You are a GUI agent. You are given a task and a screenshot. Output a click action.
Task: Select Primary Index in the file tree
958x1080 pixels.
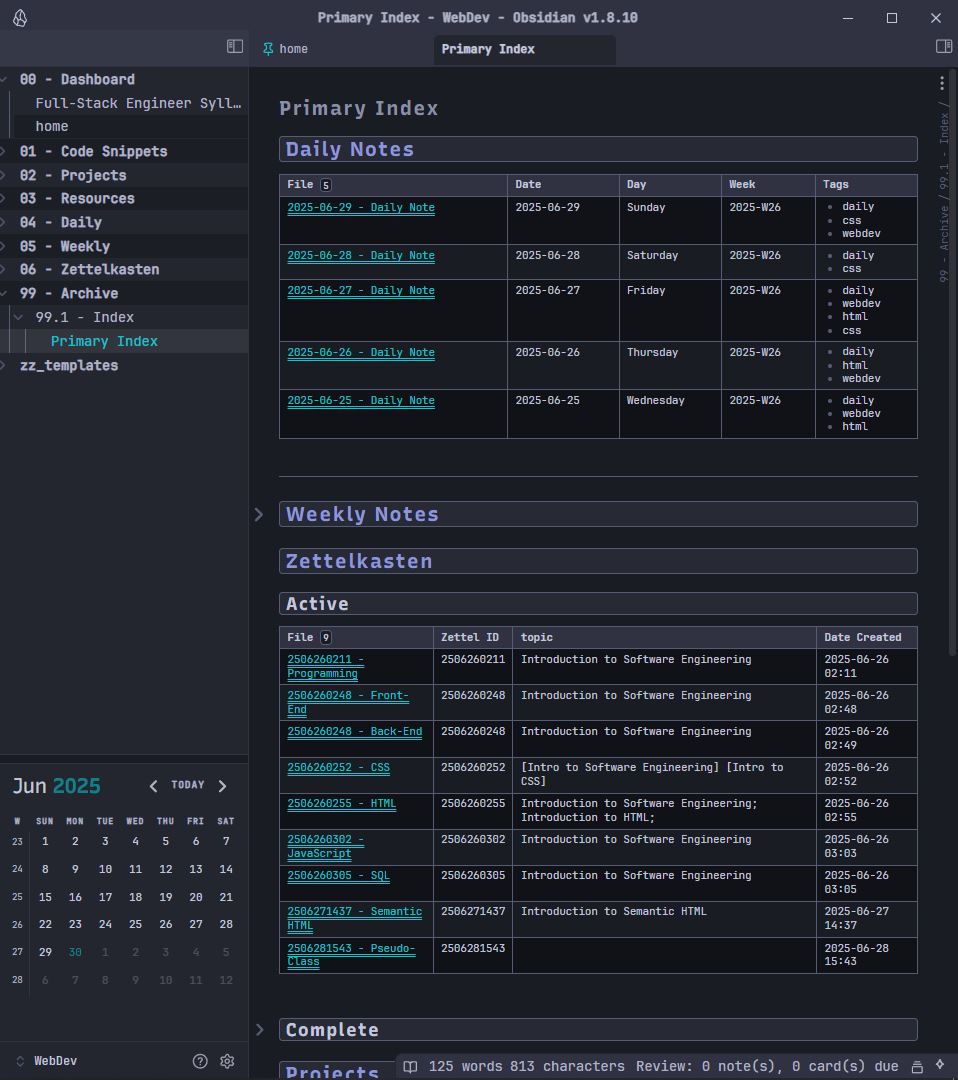[104, 342]
